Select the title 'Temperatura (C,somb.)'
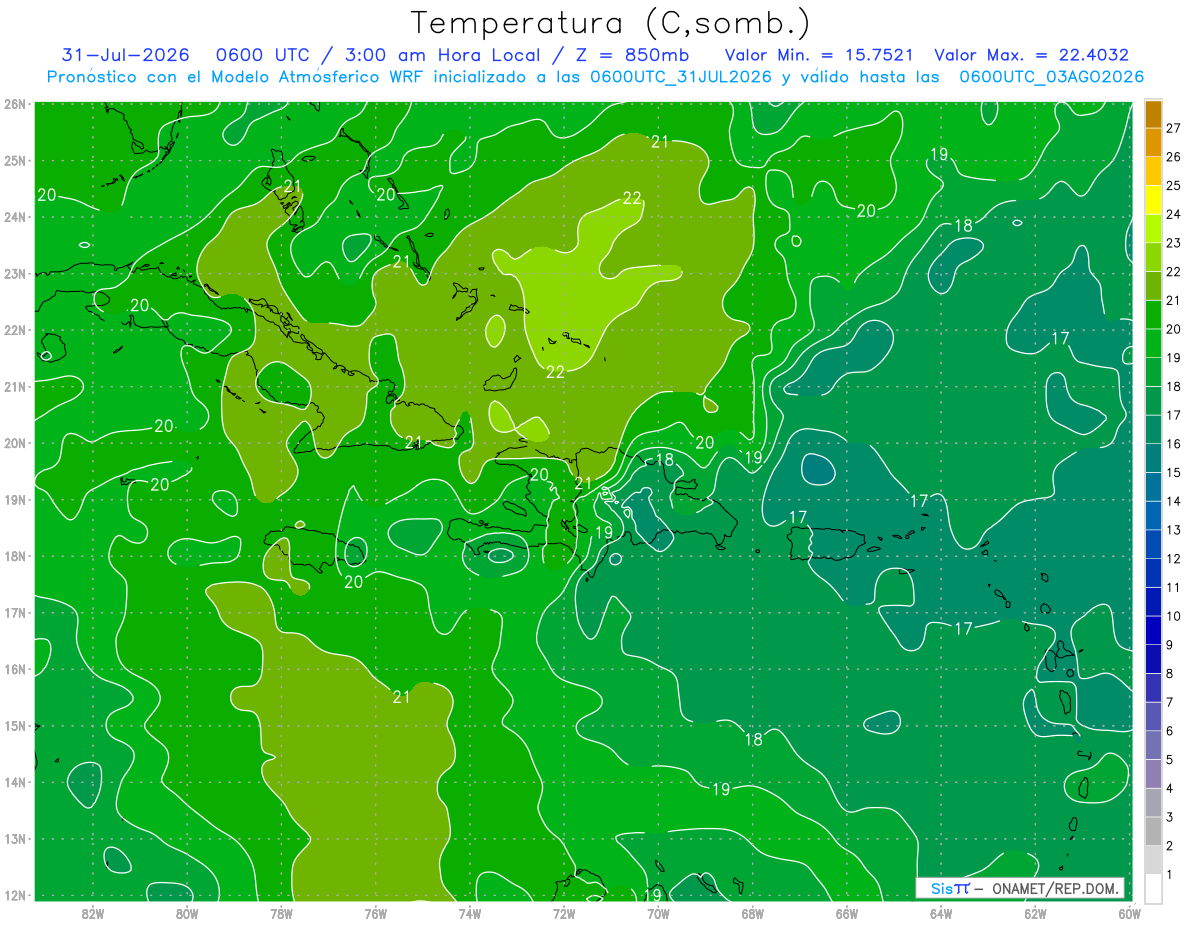The height and width of the screenshot is (927, 1200). [x=611, y=22]
